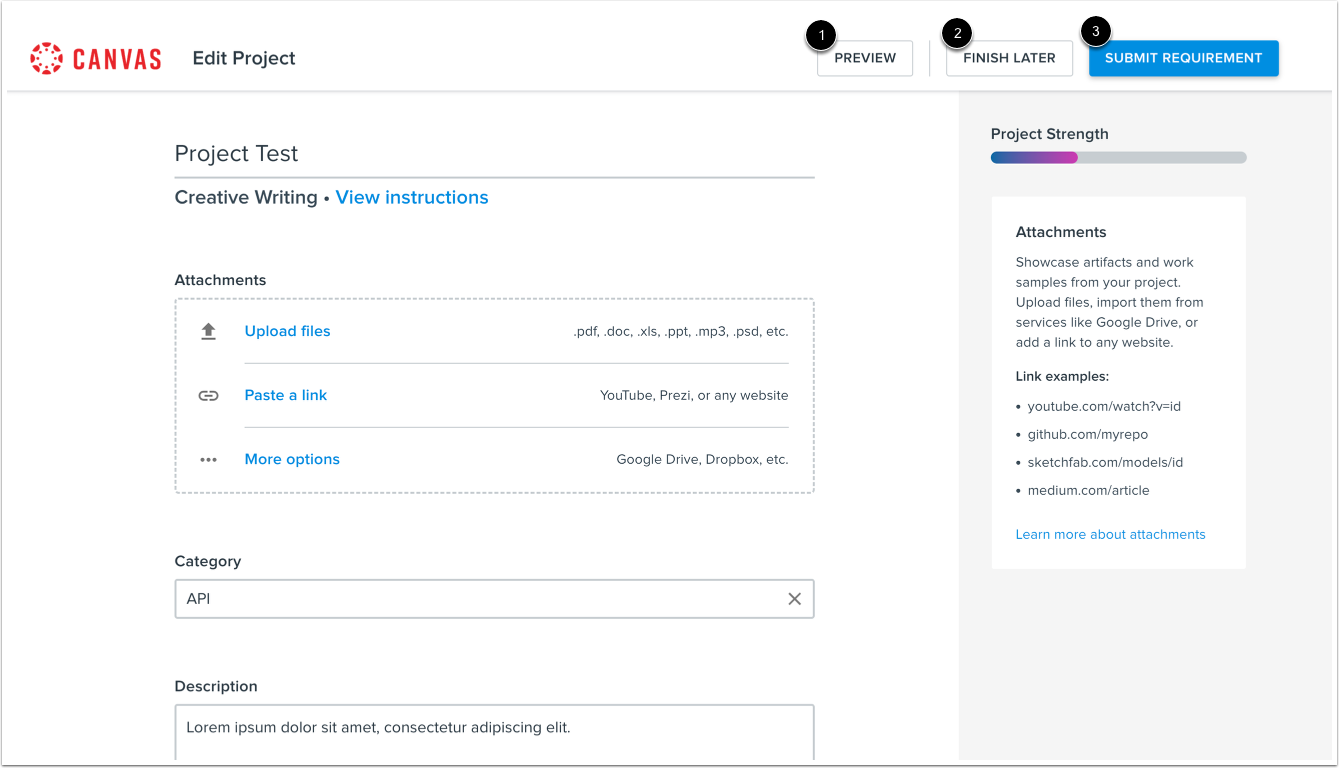Click the Project Strength progress bar
The width and height of the screenshot is (1339, 768).
coord(1118,157)
